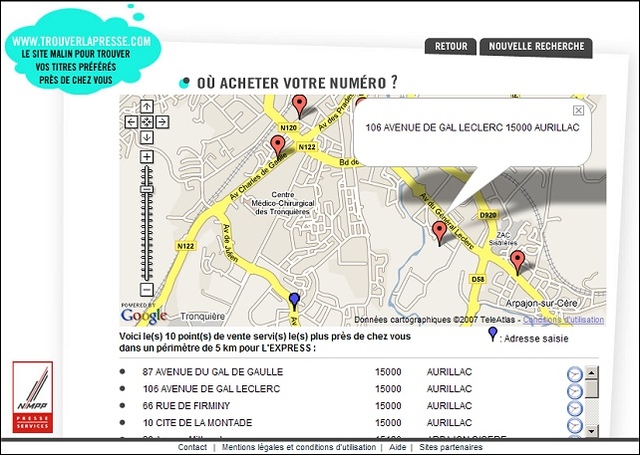640x455 pixels.
Task: Pan the map up with arrow
Action: click(147, 105)
